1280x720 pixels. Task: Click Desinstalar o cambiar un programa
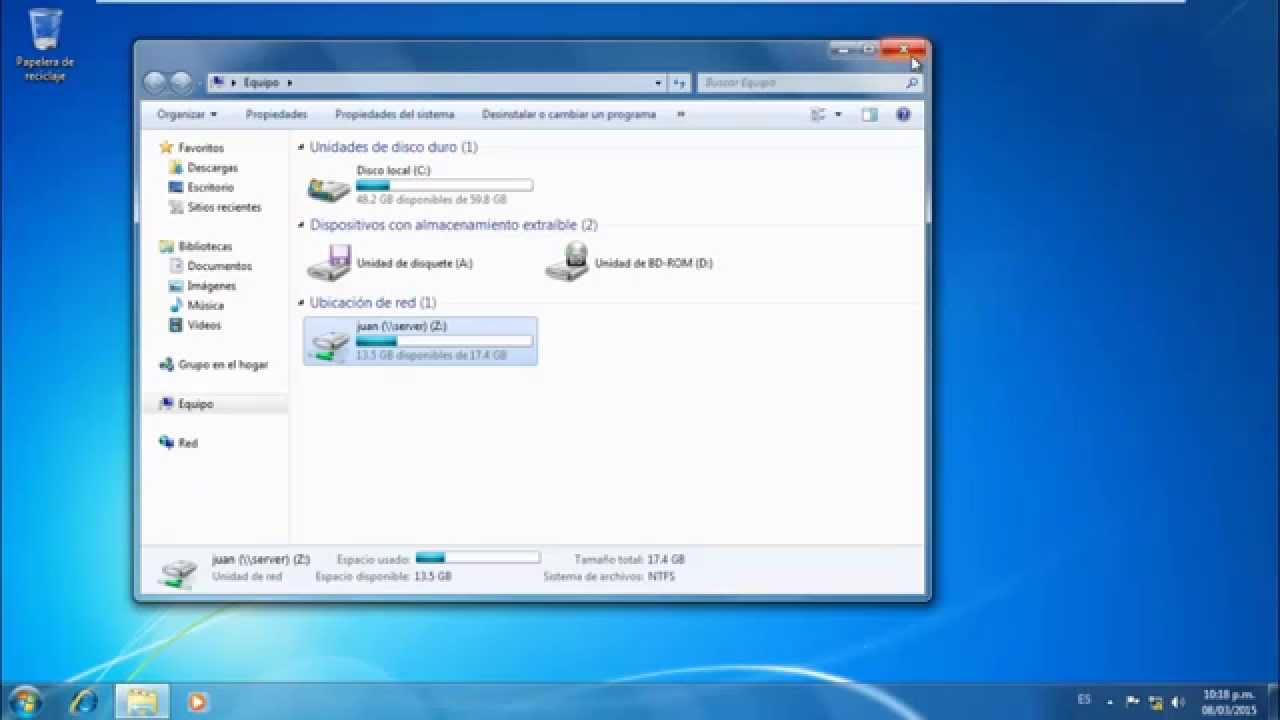(569, 115)
